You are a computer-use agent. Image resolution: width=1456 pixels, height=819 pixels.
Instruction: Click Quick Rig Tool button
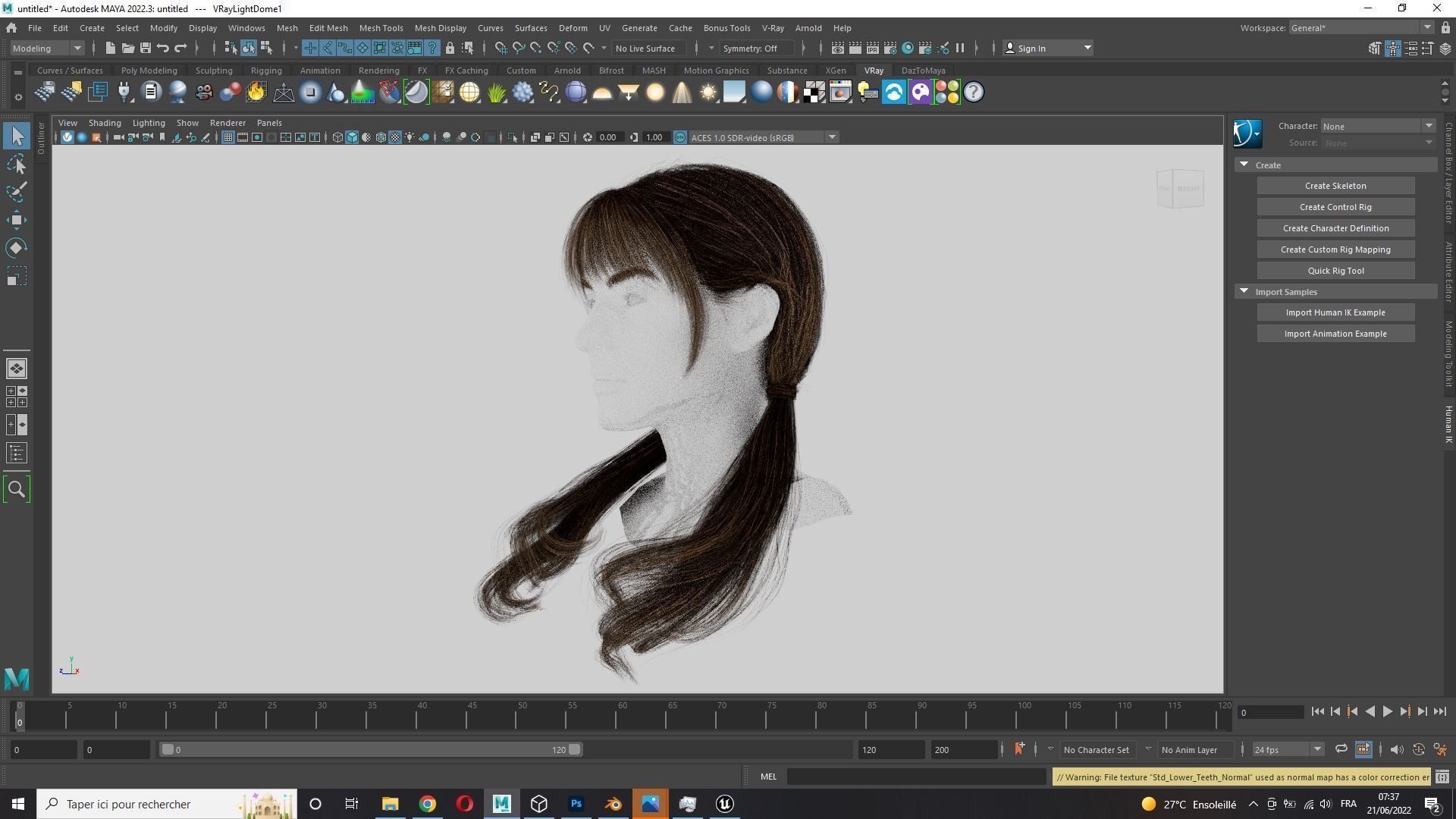coord(1335,271)
